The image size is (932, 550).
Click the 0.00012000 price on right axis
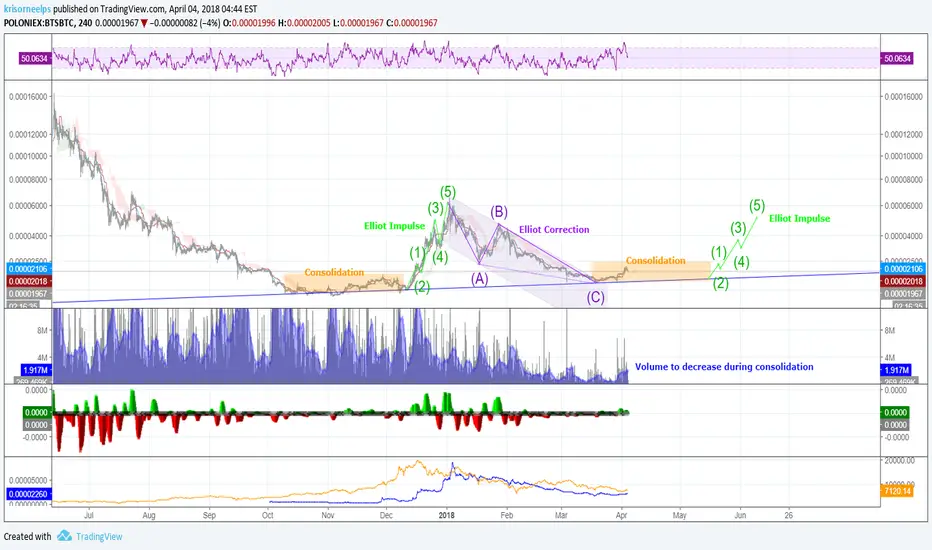click(x=903, y=134)
